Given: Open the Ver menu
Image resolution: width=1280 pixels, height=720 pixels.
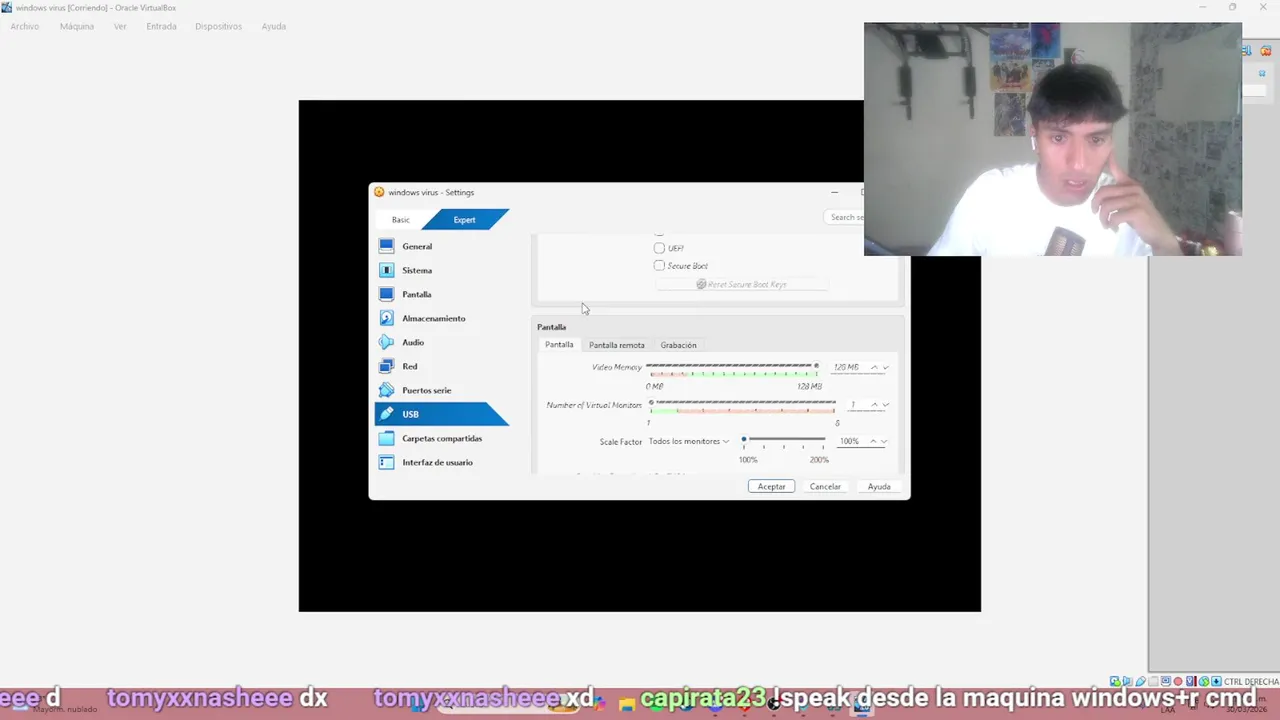Looking at the screenshot, I should tap(120, 26).
